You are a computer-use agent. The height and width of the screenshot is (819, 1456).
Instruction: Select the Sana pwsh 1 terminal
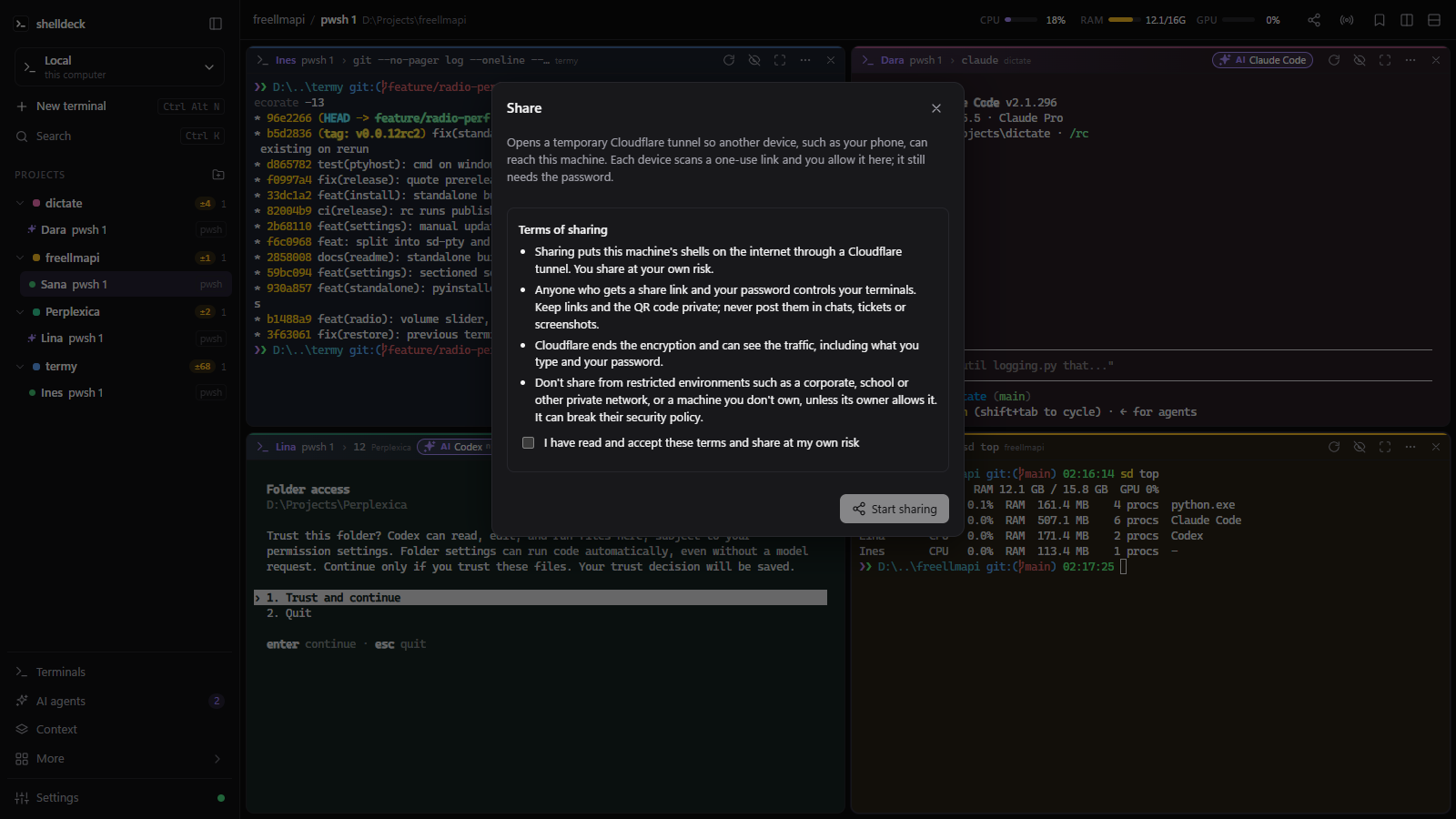126,285
